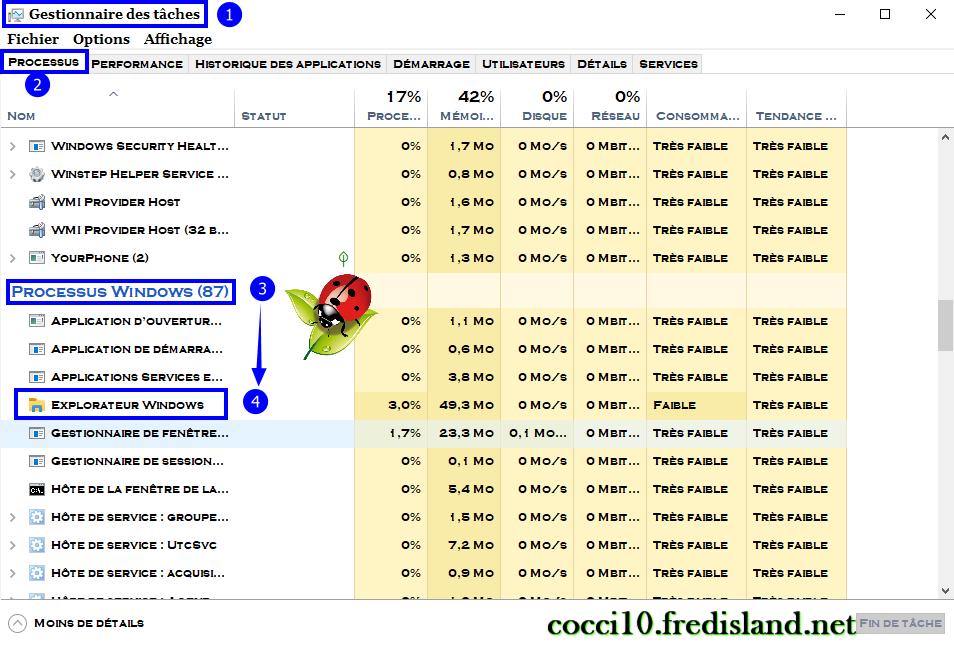Image resolution: width=954 pixels, height=648 pixels.
Task: Click the Applications Services e... icon
Action: [x=37, y=377]
